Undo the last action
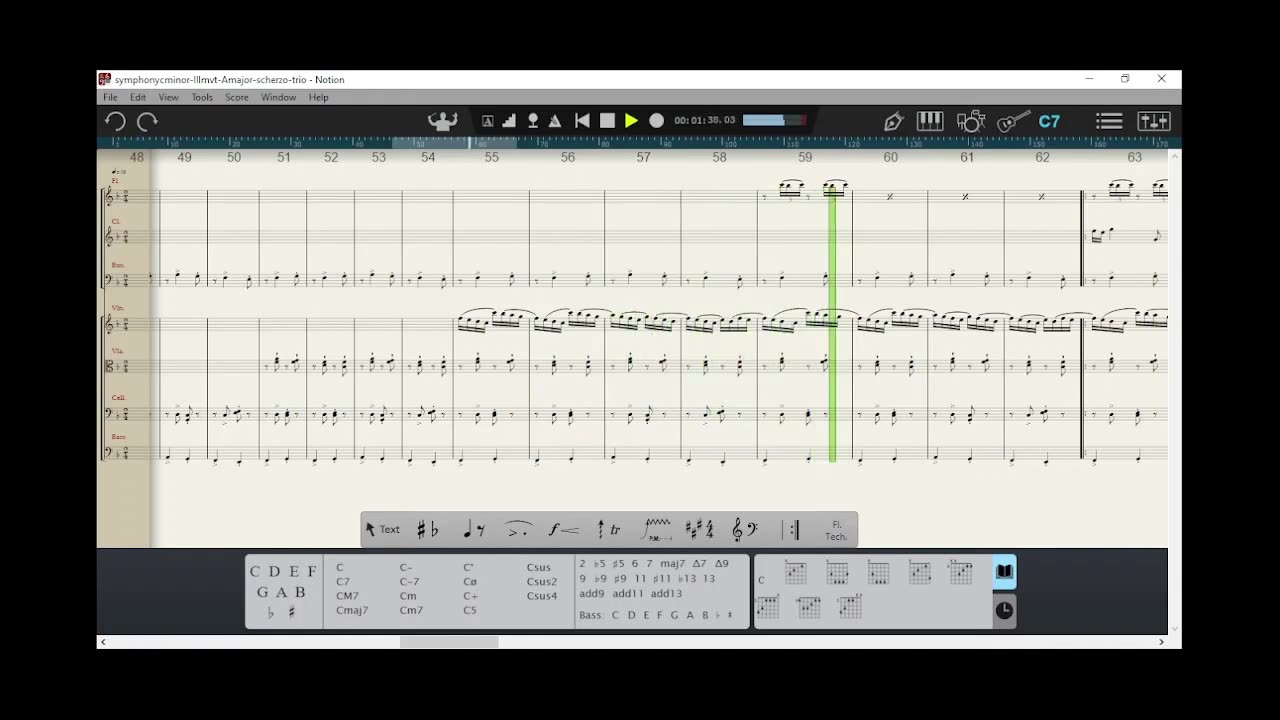Screen dimensions: 1280x720 point(115,122)
